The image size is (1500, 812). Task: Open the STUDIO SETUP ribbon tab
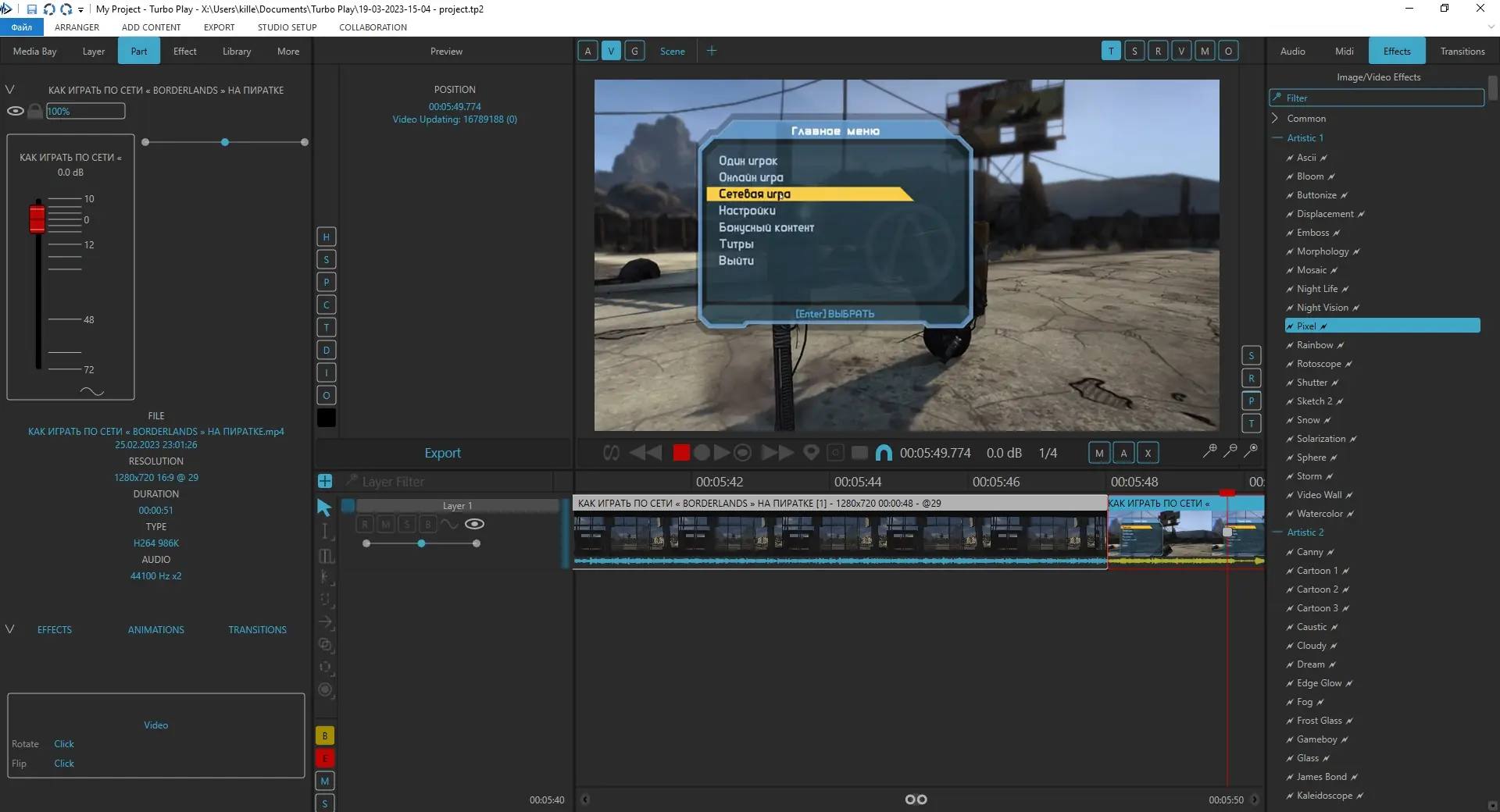coord(287,27)
